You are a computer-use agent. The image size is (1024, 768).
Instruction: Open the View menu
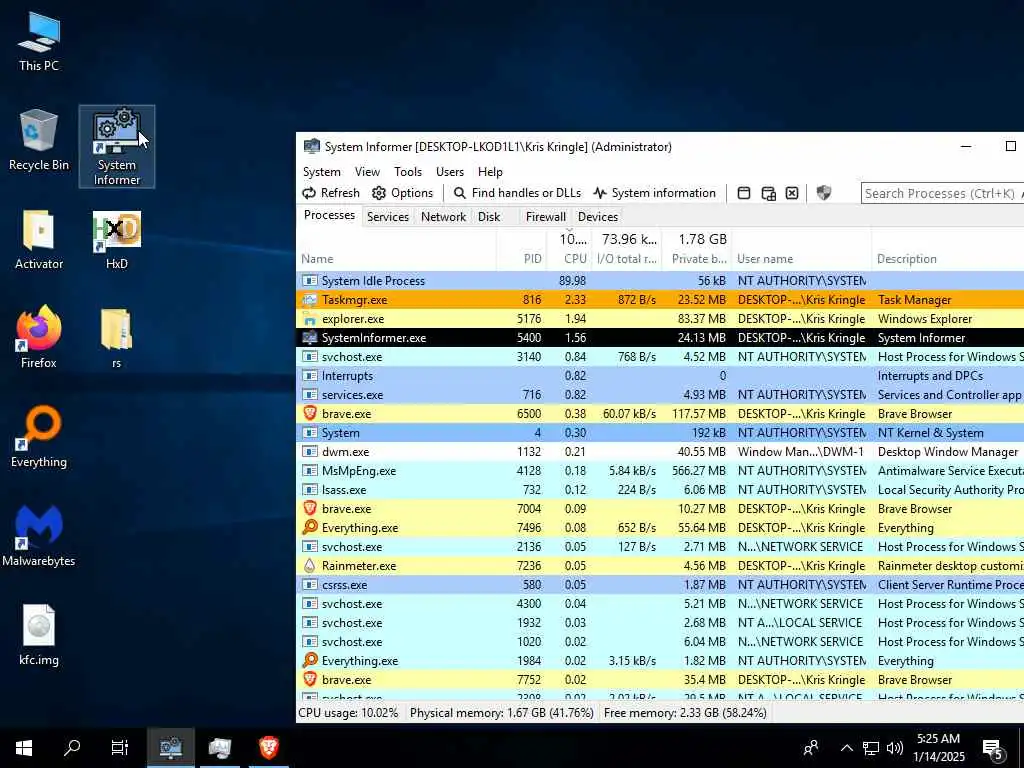(367, 172)
